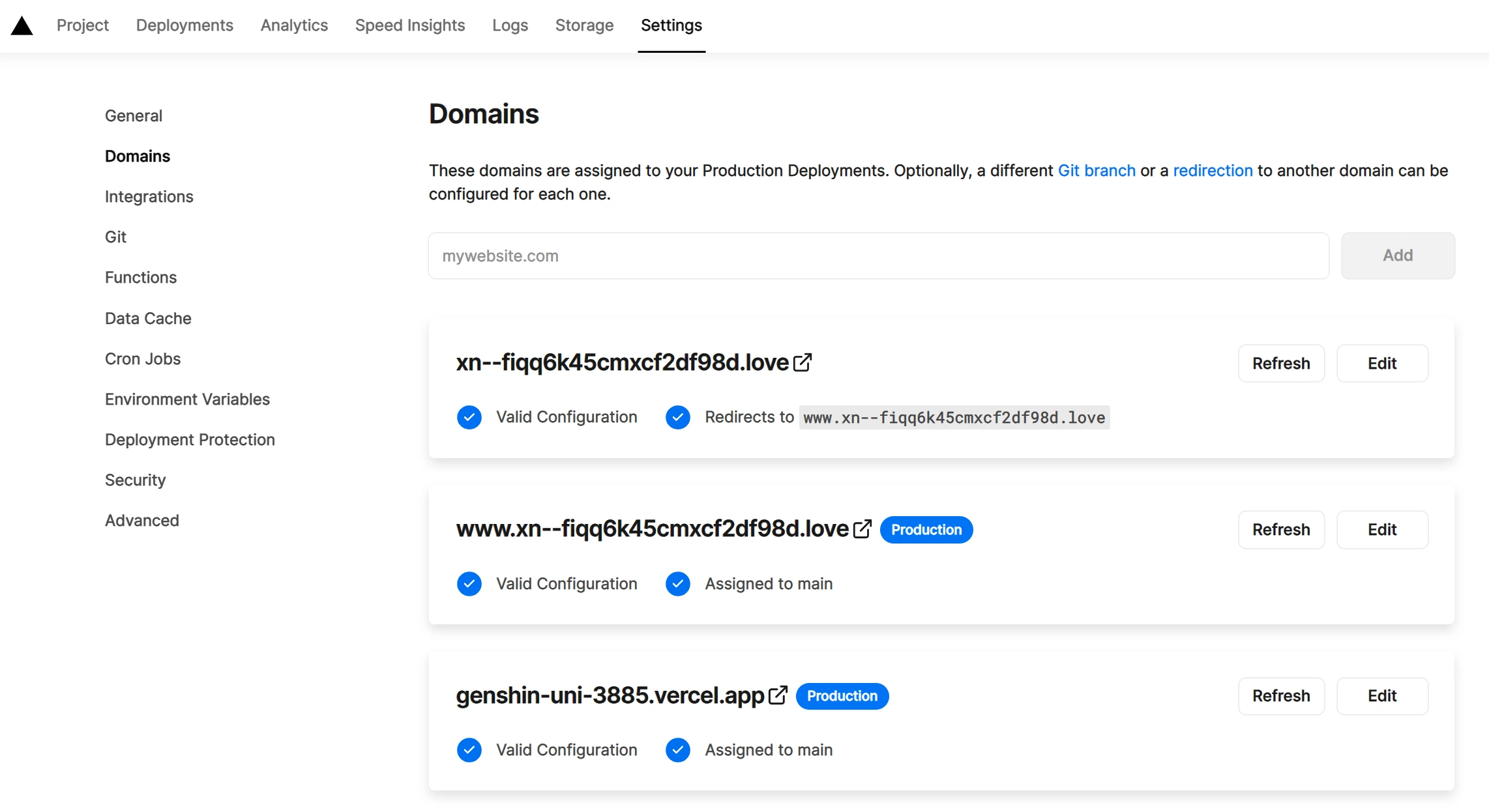1489x812 pixels.
Task: Click the Valid Configuration checkmark for genshin-uni-3885
Action: coord(469,749)
